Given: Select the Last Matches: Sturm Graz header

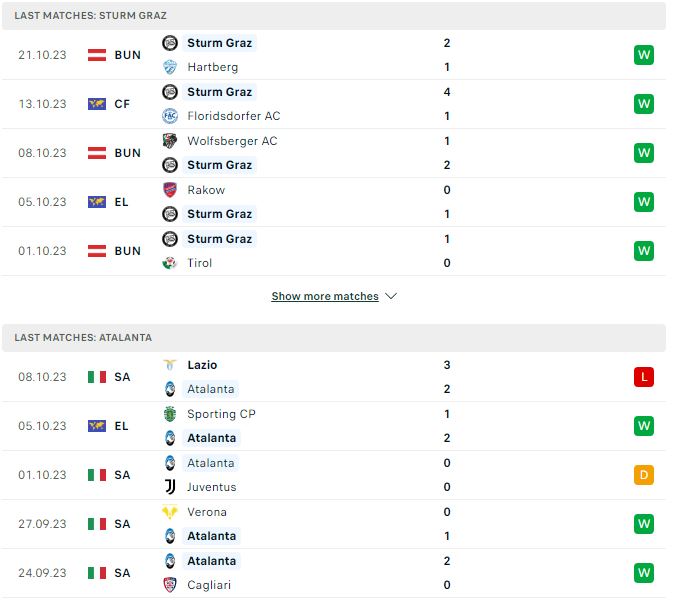Looking at the screenshot, I should 334,16.
